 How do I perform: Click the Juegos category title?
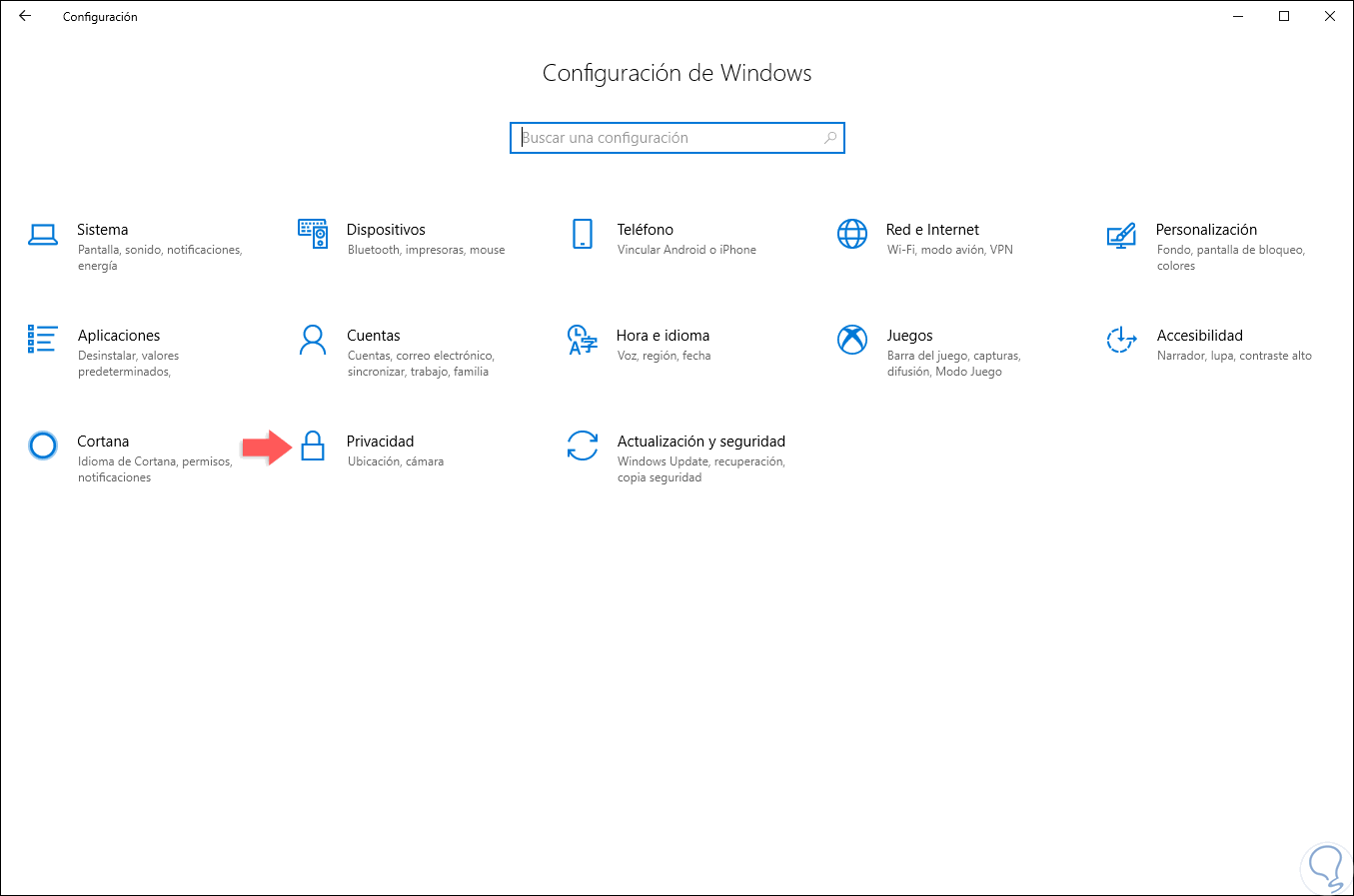909,336
